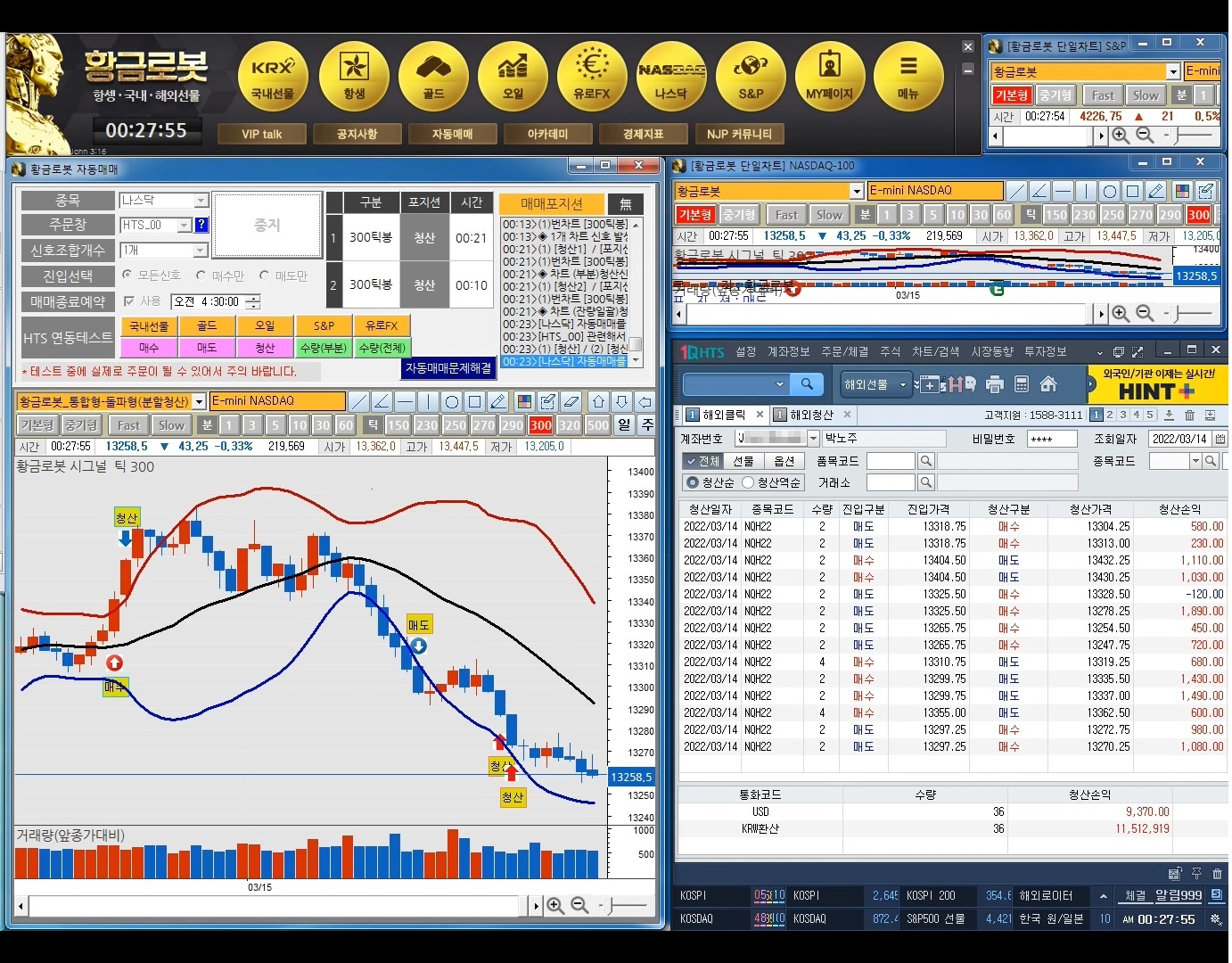Select 매도만 radio option

265,276
